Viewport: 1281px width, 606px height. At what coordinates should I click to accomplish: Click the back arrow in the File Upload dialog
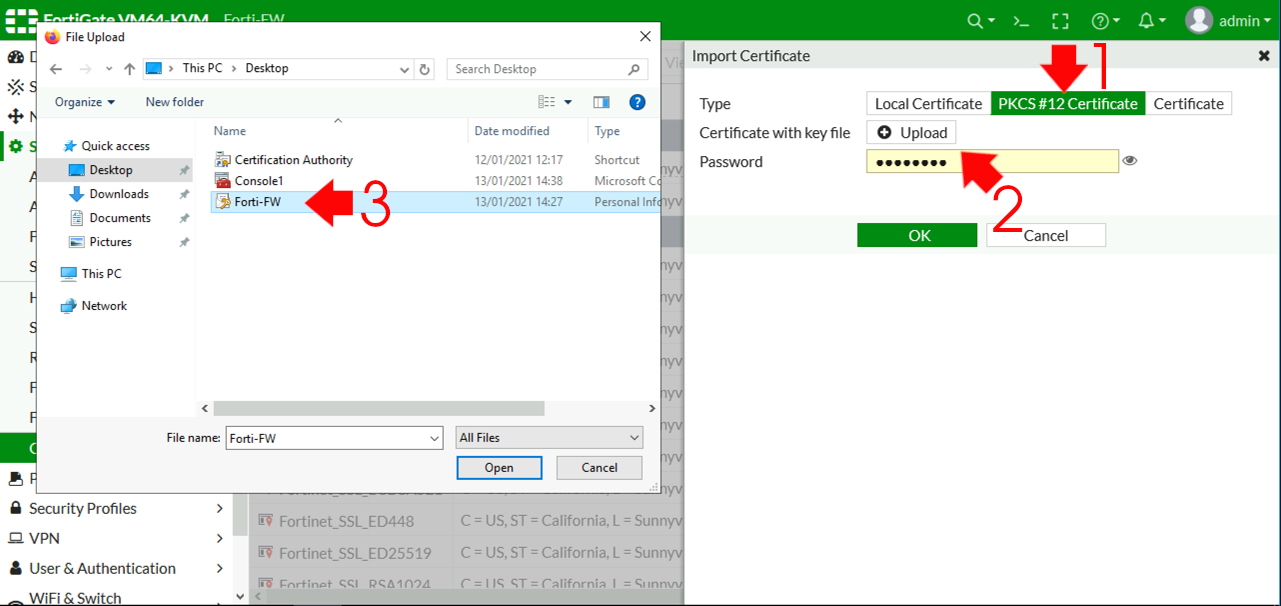click(x=55, y=68)
